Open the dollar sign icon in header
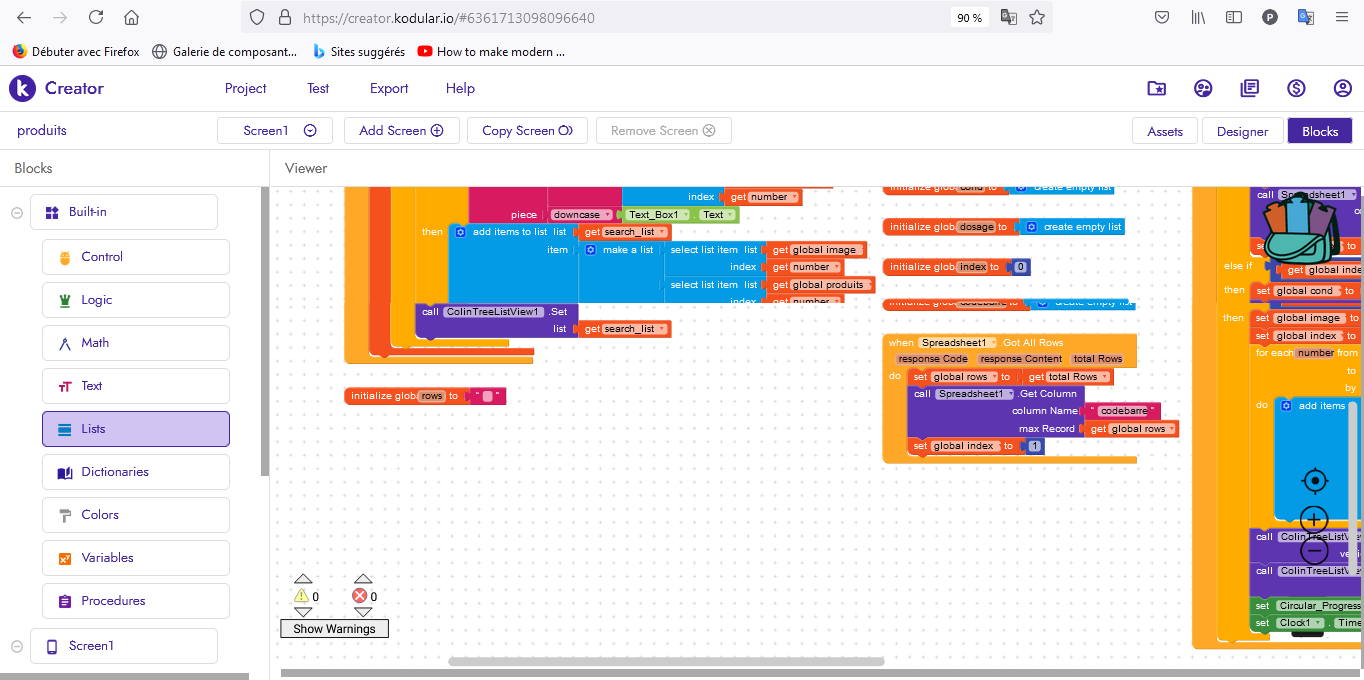 pos(1297,88)
